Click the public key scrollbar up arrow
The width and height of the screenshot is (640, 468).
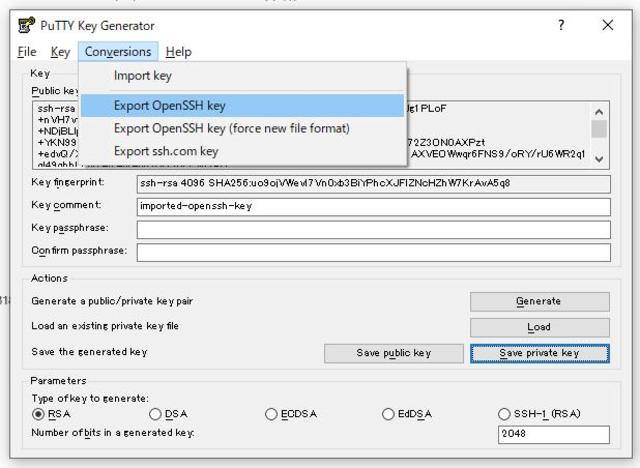pos(599,111)
